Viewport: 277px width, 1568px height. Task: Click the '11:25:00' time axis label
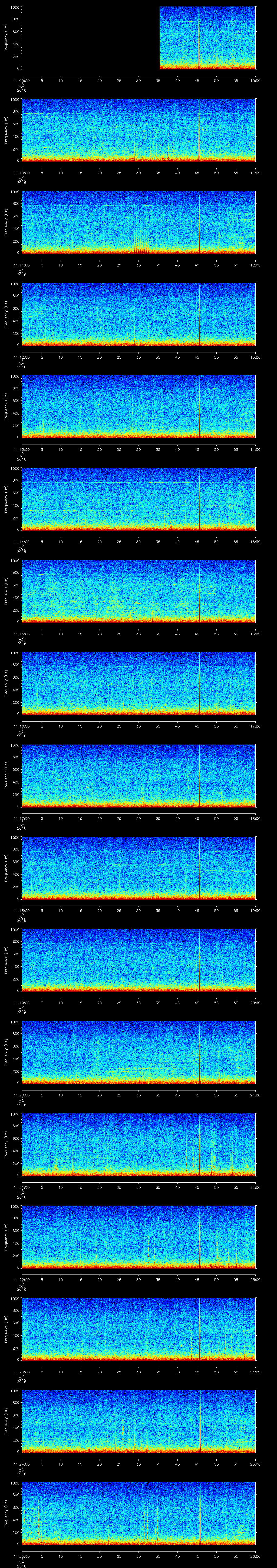(x=22, y=1556)
